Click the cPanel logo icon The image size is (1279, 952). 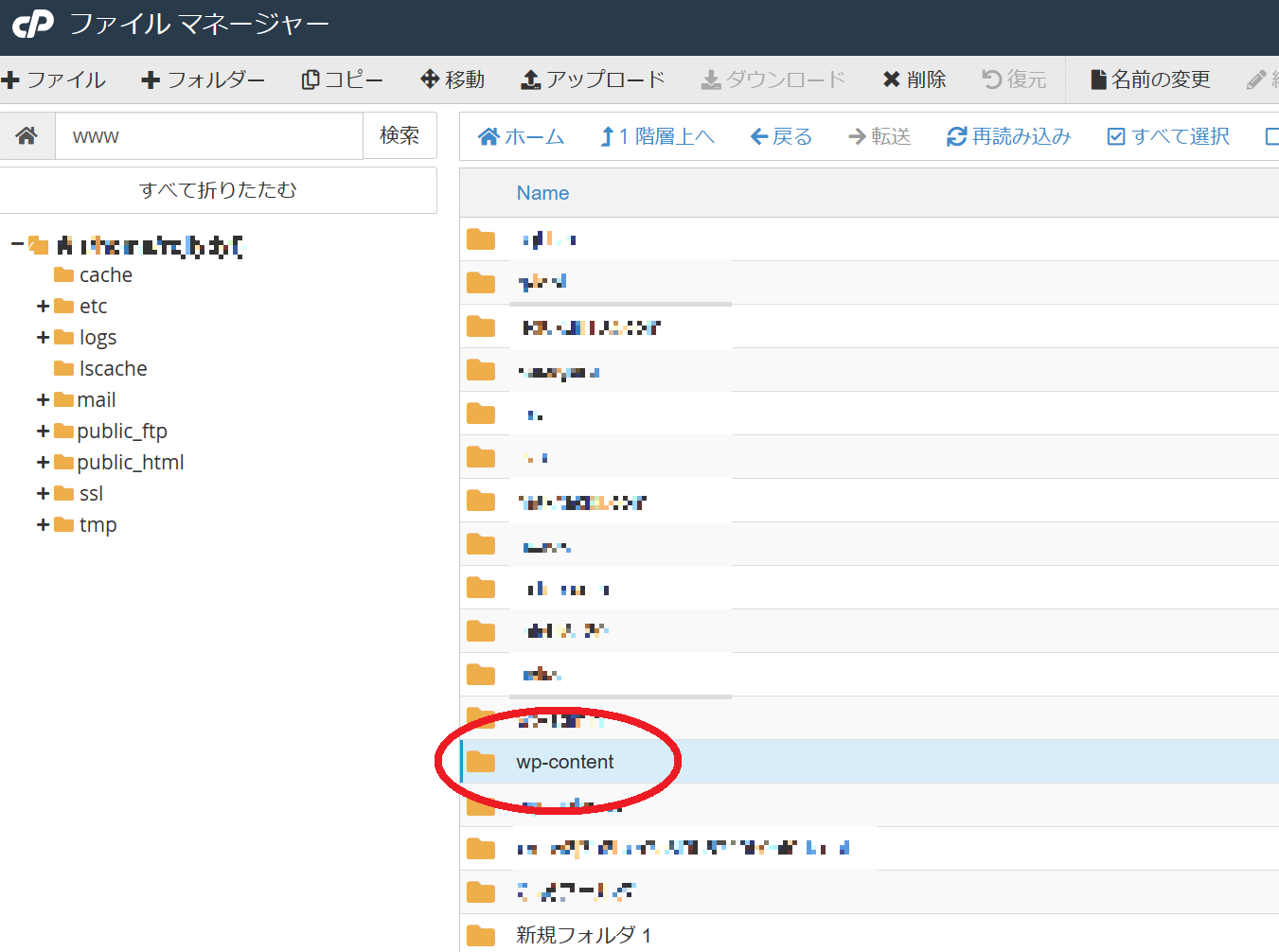[x=33, y=24]
